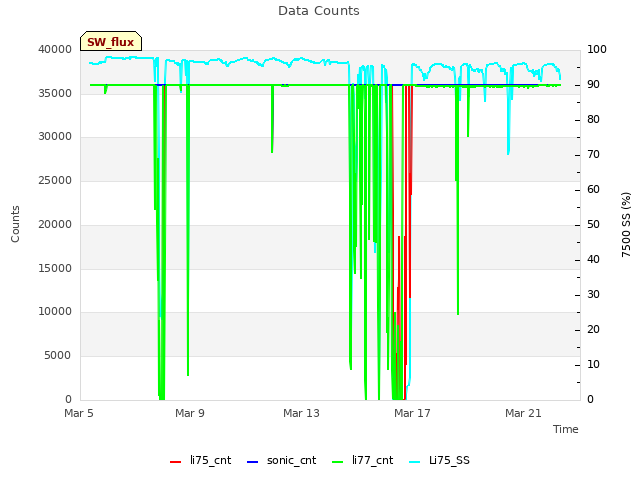Image resolution: width=640 pixels, height=480 pixels.
Task: Click the 70 right-axis tick label
Action: pyautogui.click(x=593, y=155)
